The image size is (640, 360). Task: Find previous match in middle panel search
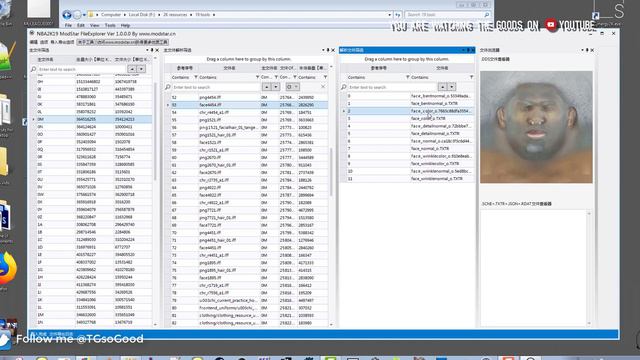[266, 87]
